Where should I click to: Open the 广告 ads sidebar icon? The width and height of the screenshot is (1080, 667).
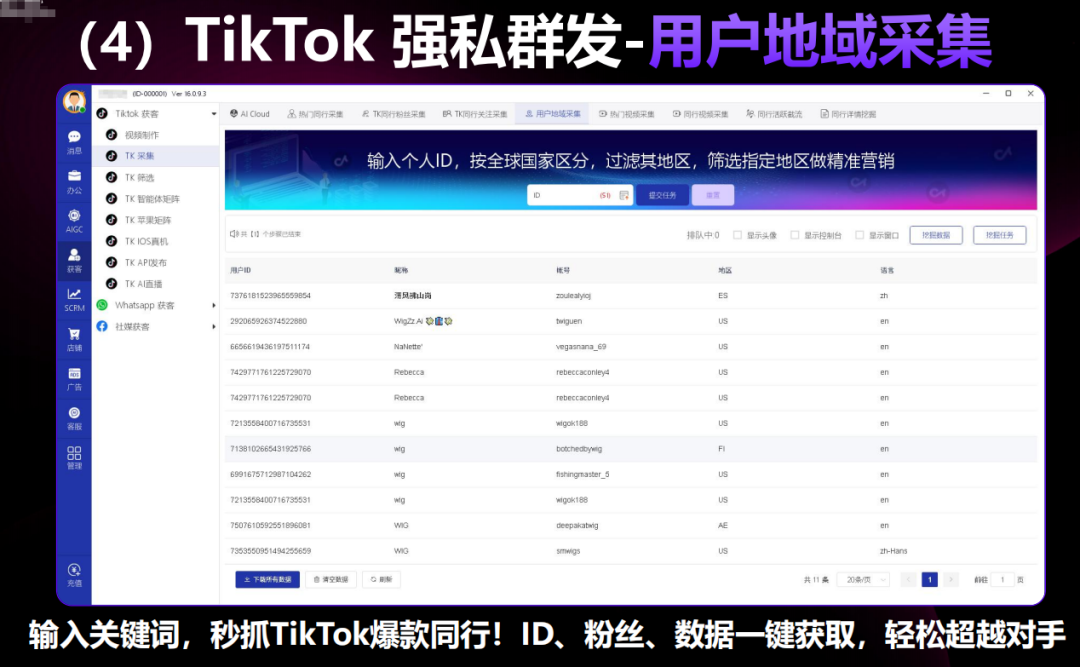point(74,379)
